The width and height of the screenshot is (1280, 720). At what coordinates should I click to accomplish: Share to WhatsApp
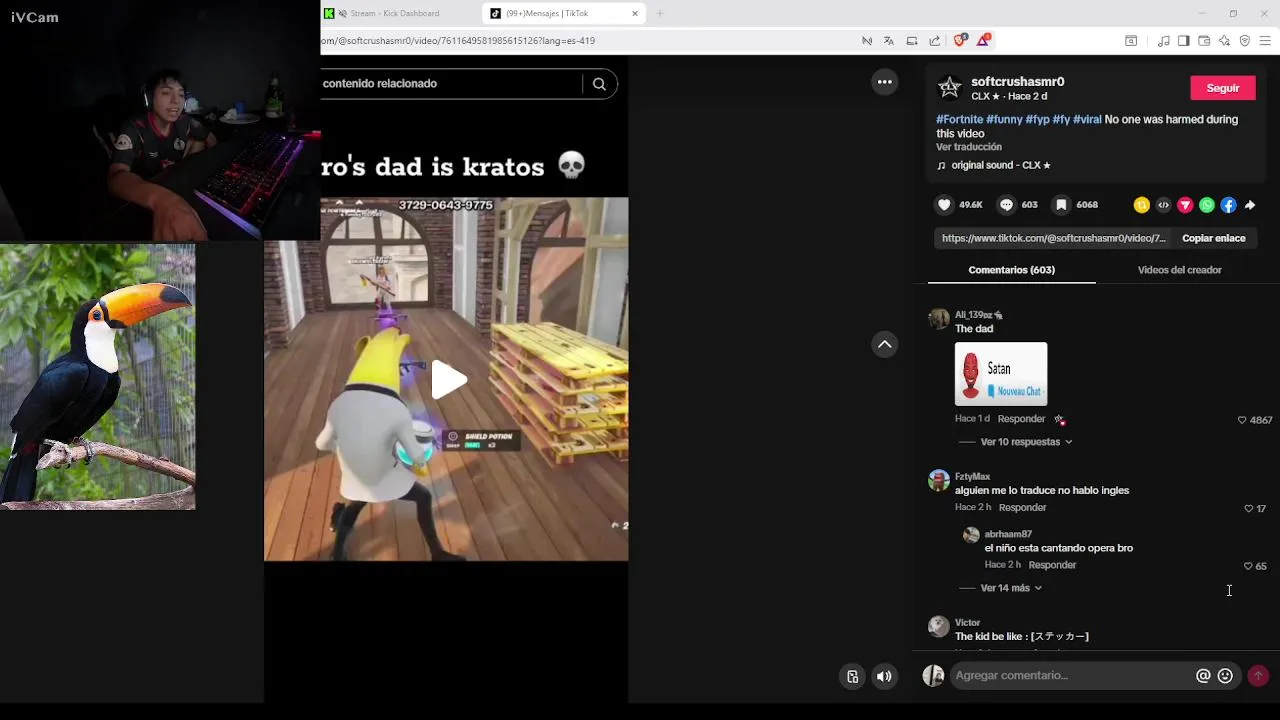coord(1207,205)
